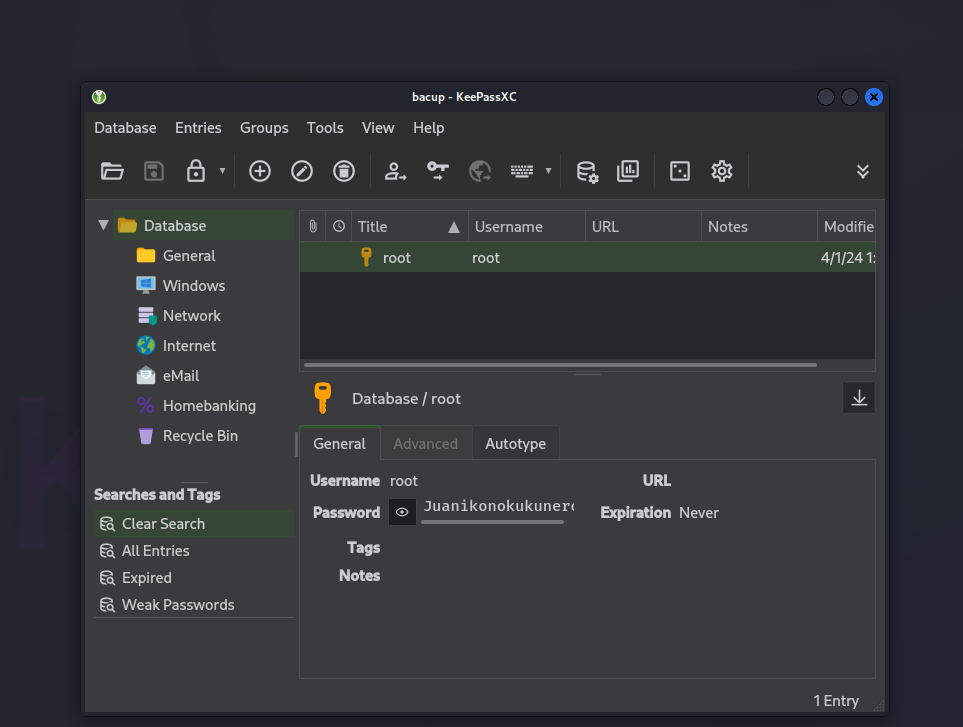The height and width of the screenshot is (727, 963).
Task: Sort by expiry clock column header
Action: [338, 227]
